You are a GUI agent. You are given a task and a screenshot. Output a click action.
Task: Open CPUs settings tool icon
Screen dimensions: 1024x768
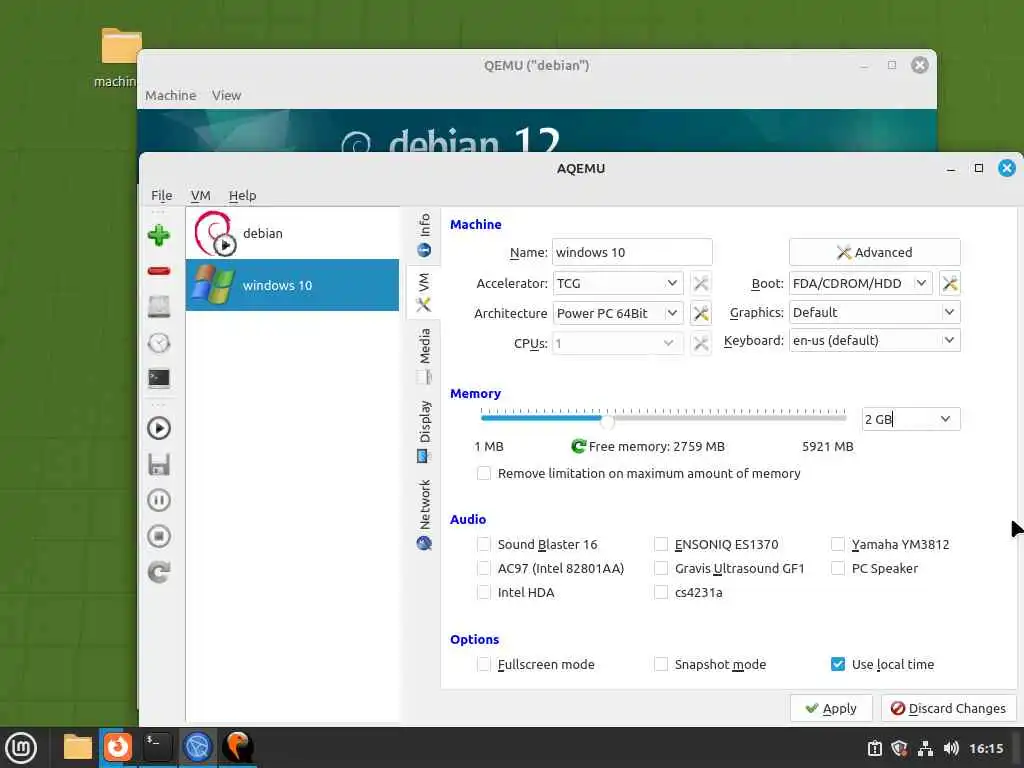(x=701, y=344)
